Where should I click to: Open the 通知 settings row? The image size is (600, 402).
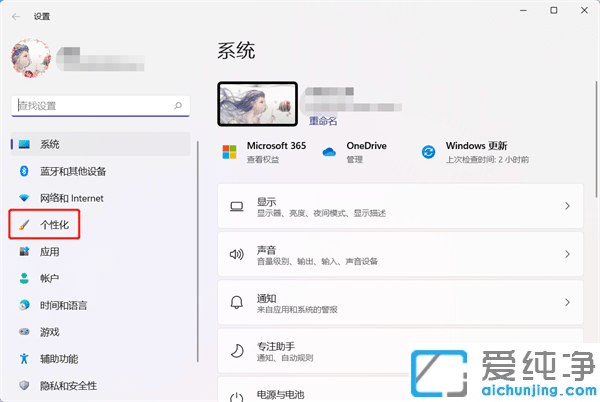pos(400,302)
